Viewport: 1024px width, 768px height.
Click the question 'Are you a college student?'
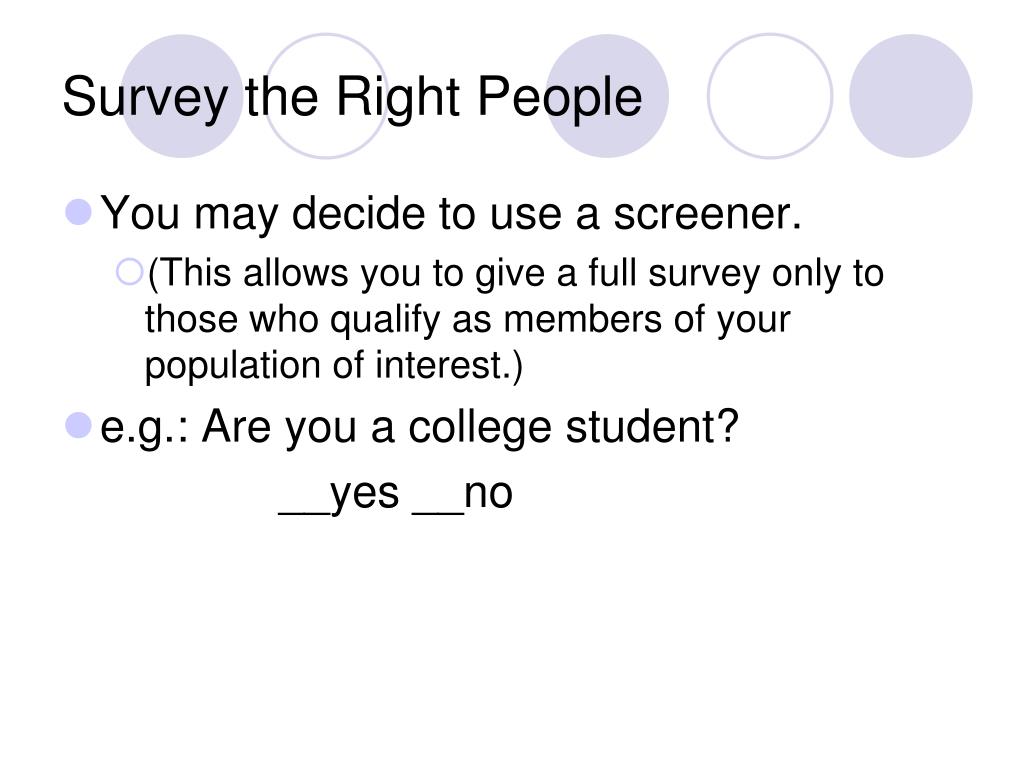pos(470,427)
